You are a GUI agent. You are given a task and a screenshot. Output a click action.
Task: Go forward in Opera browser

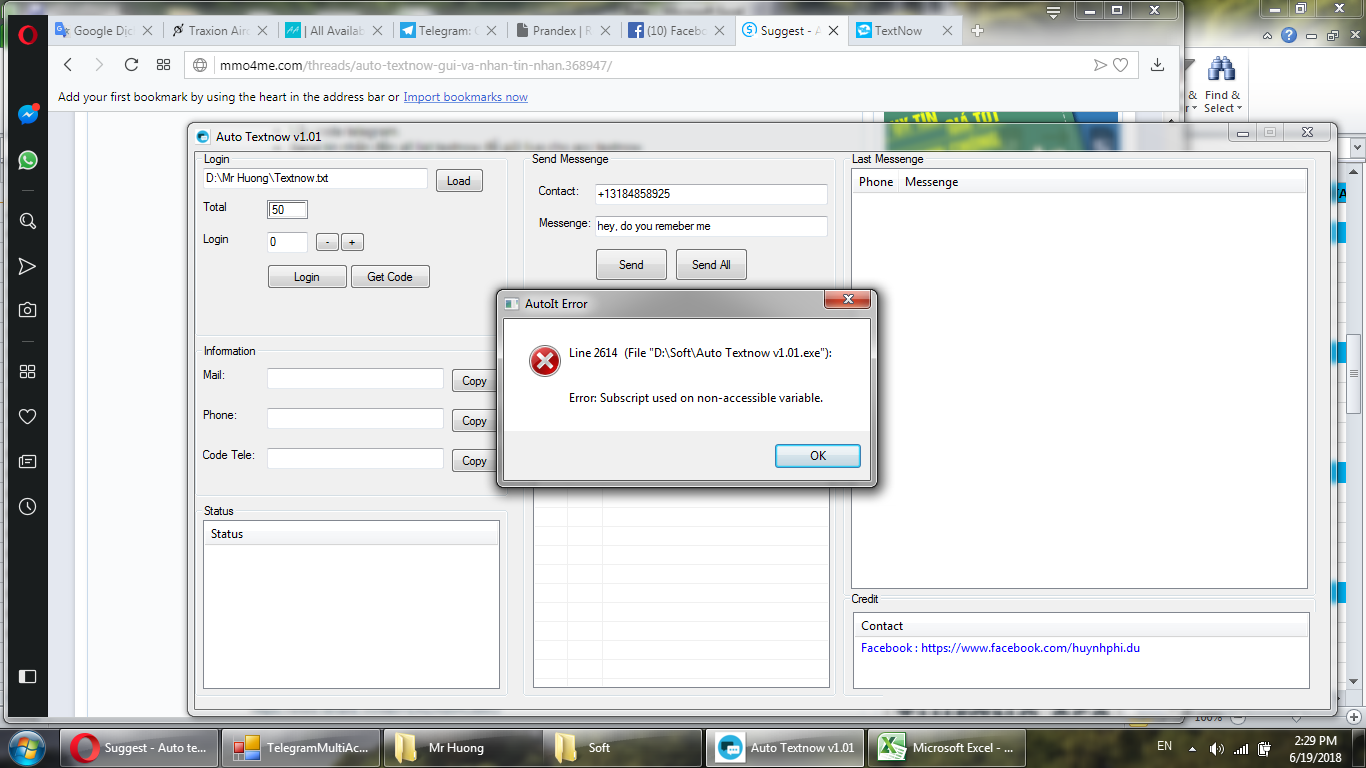pyautogui.click(x=99, y=65)
